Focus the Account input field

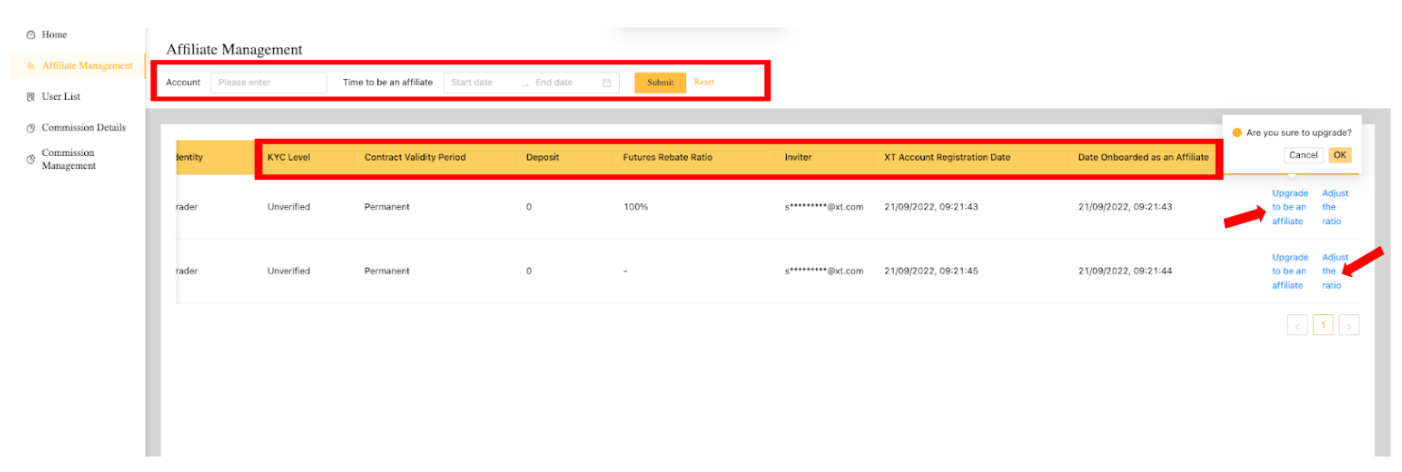pyautogui.click(x=268, y=83)
